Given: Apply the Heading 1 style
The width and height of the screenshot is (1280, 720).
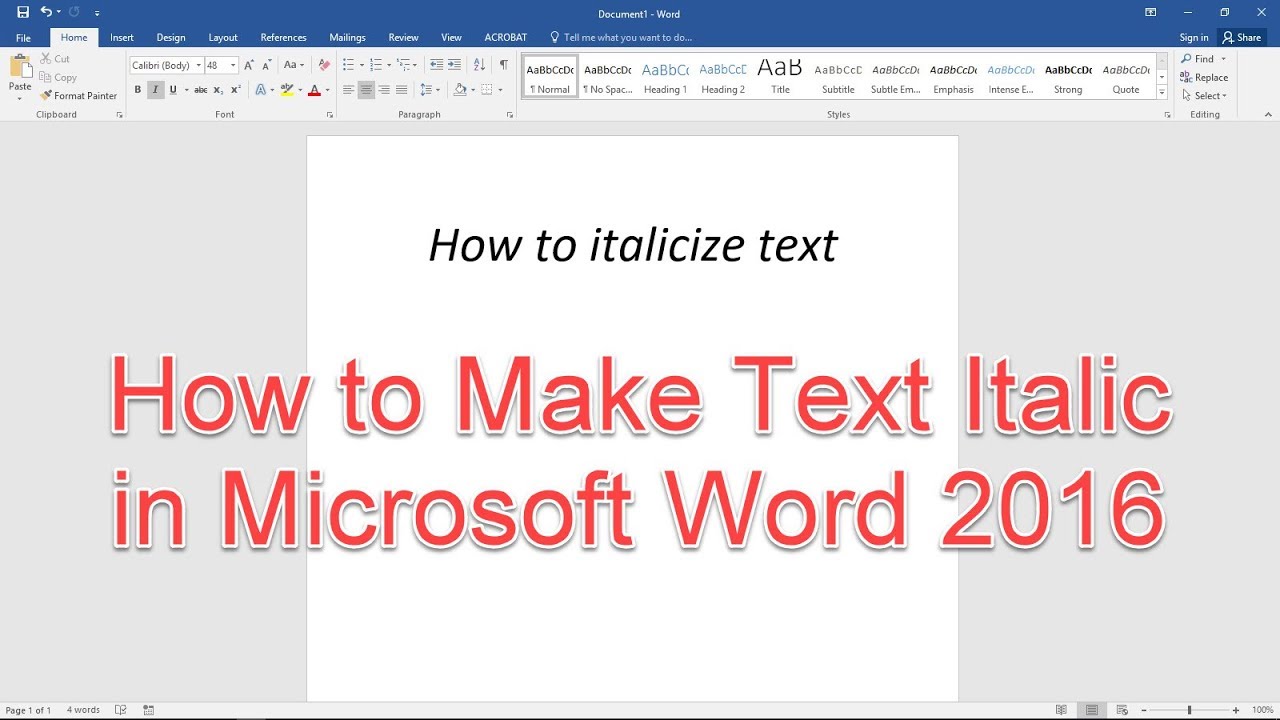Looking at the screenshot, I should coord(665,77).
